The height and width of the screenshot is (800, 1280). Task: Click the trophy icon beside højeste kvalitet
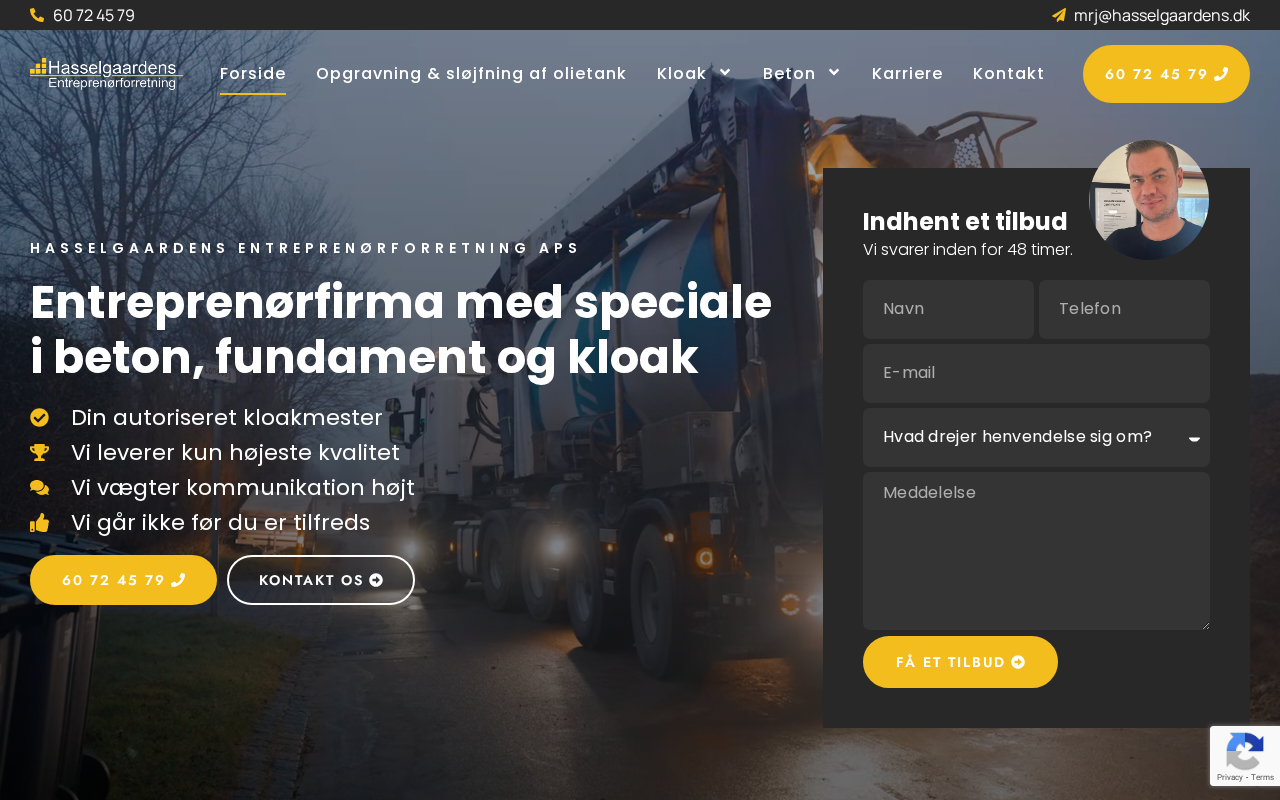coord(40,452)
